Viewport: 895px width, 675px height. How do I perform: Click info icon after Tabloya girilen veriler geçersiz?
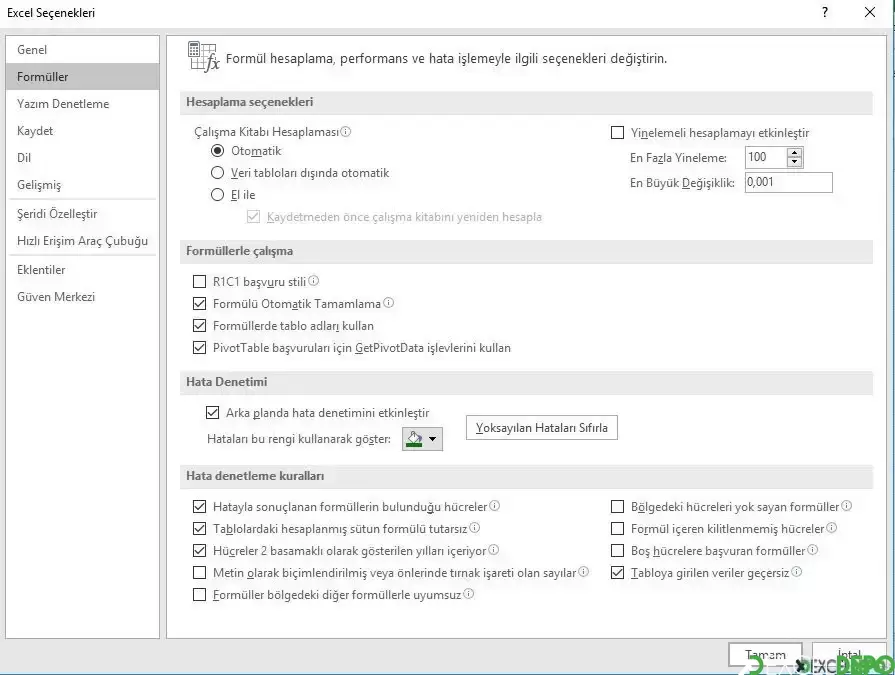796,572
